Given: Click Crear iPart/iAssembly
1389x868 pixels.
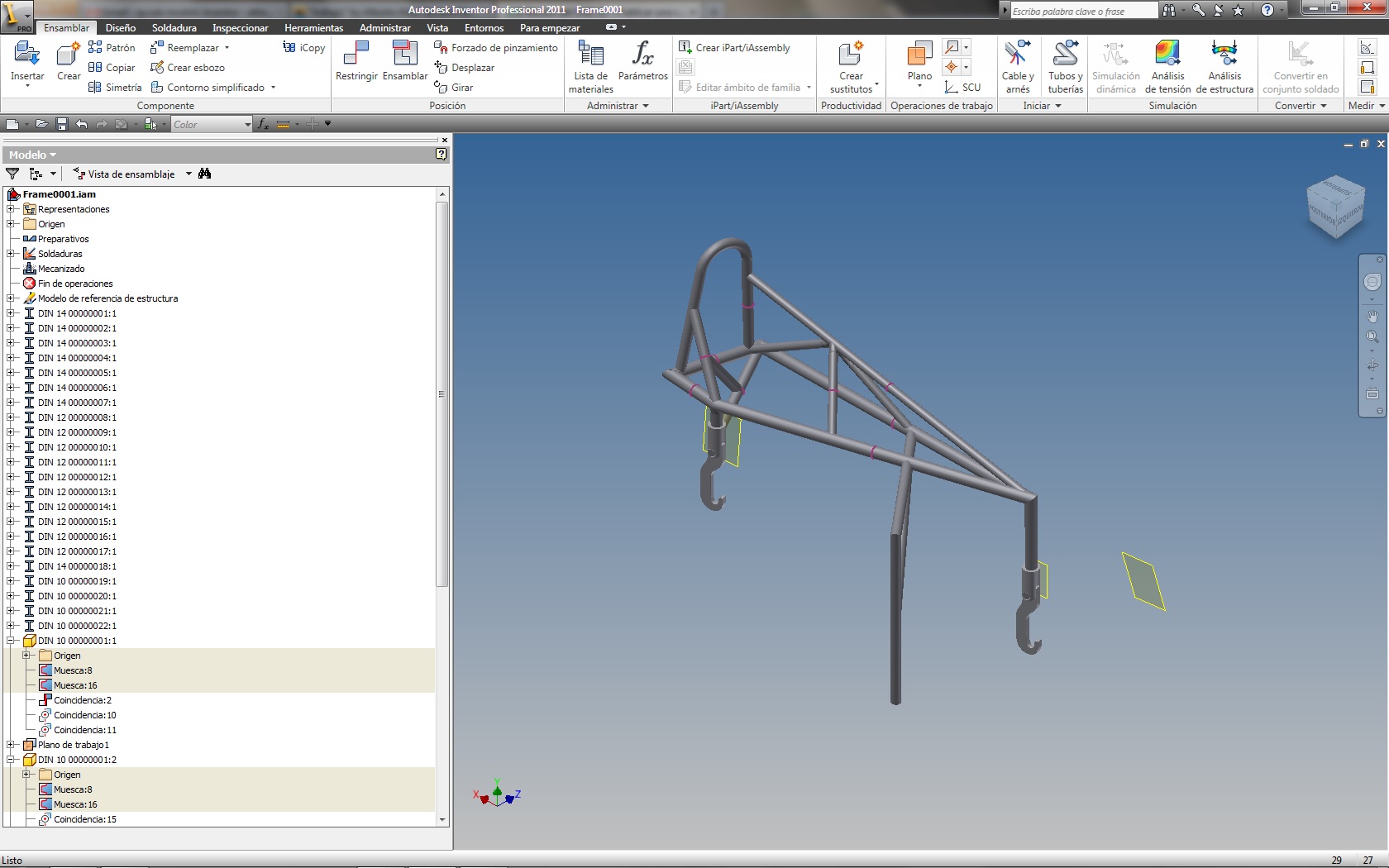Looking at the screenshot, I should coord(734,47).
